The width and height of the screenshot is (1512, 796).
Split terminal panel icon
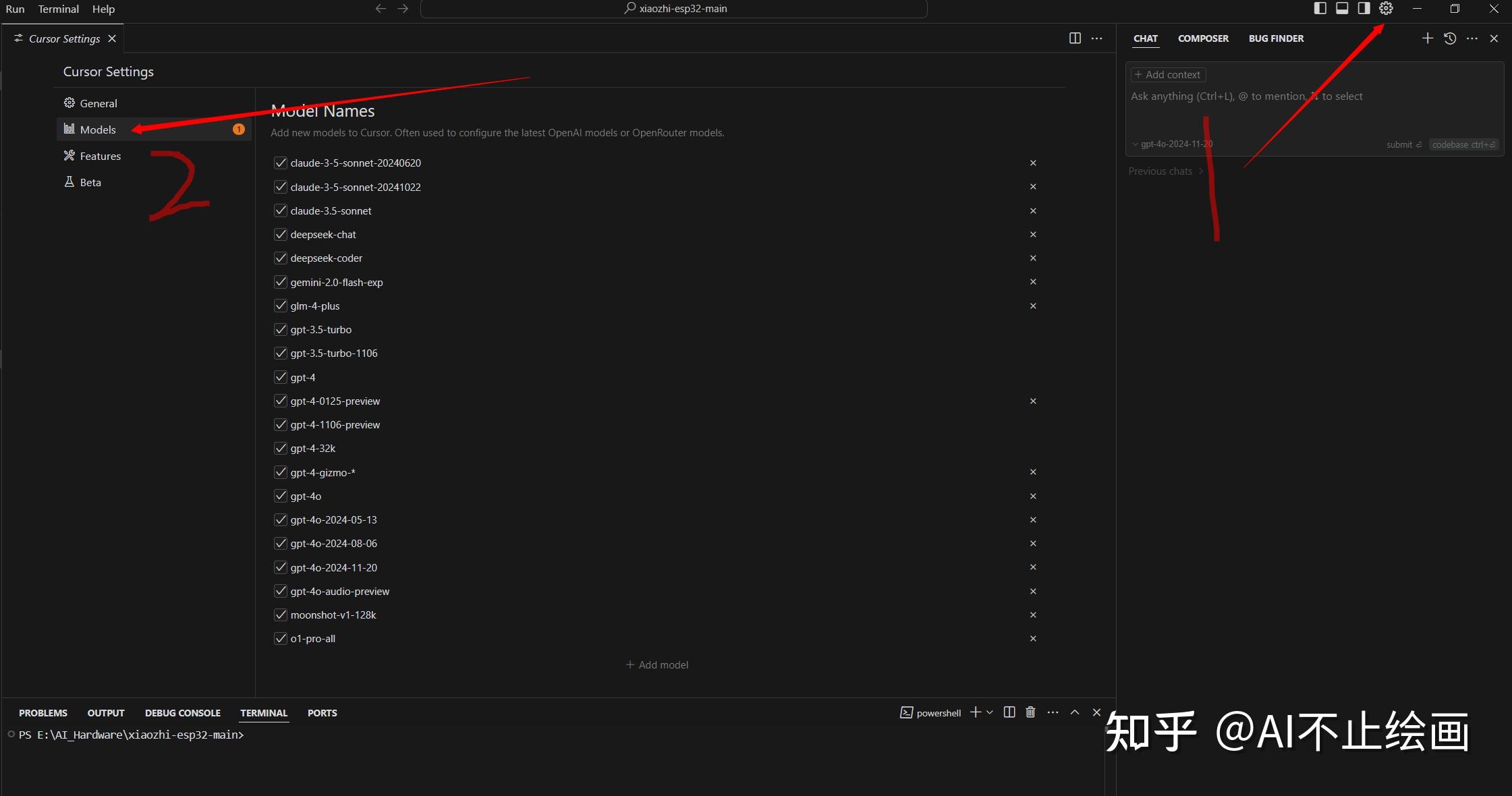[1009, 712]
